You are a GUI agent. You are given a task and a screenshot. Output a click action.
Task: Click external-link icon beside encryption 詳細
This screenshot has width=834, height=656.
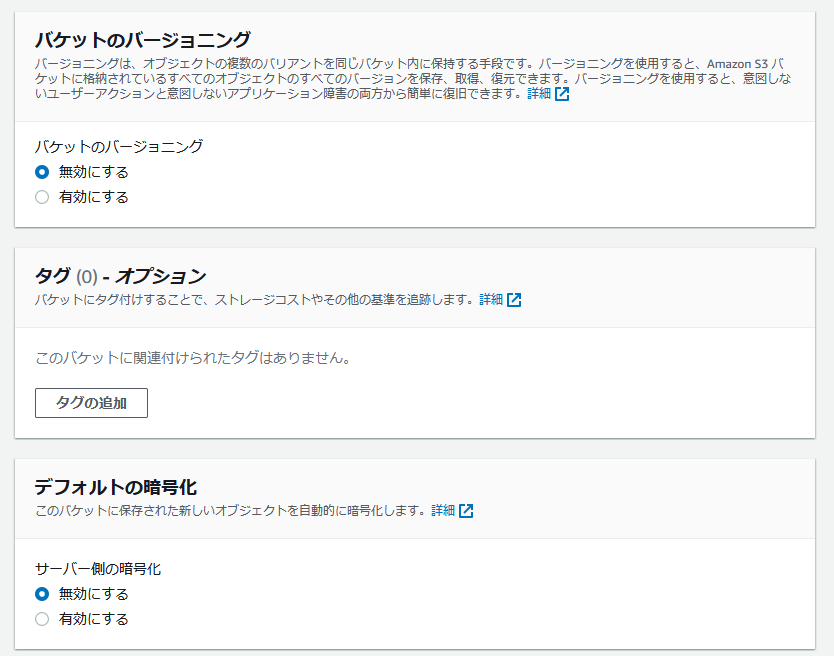pos(466,511)
